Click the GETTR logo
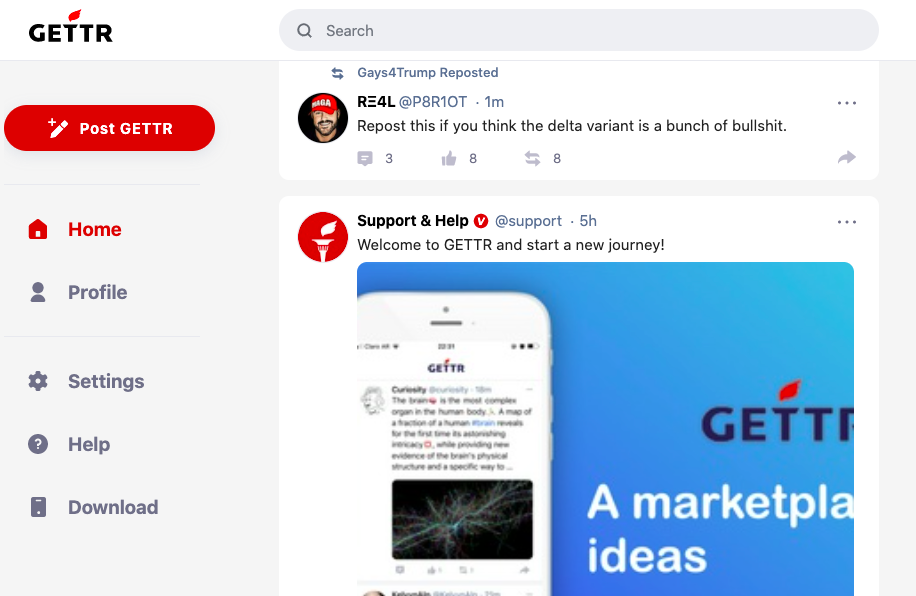This screenshot has height=596, width=916. click(71, 27)
